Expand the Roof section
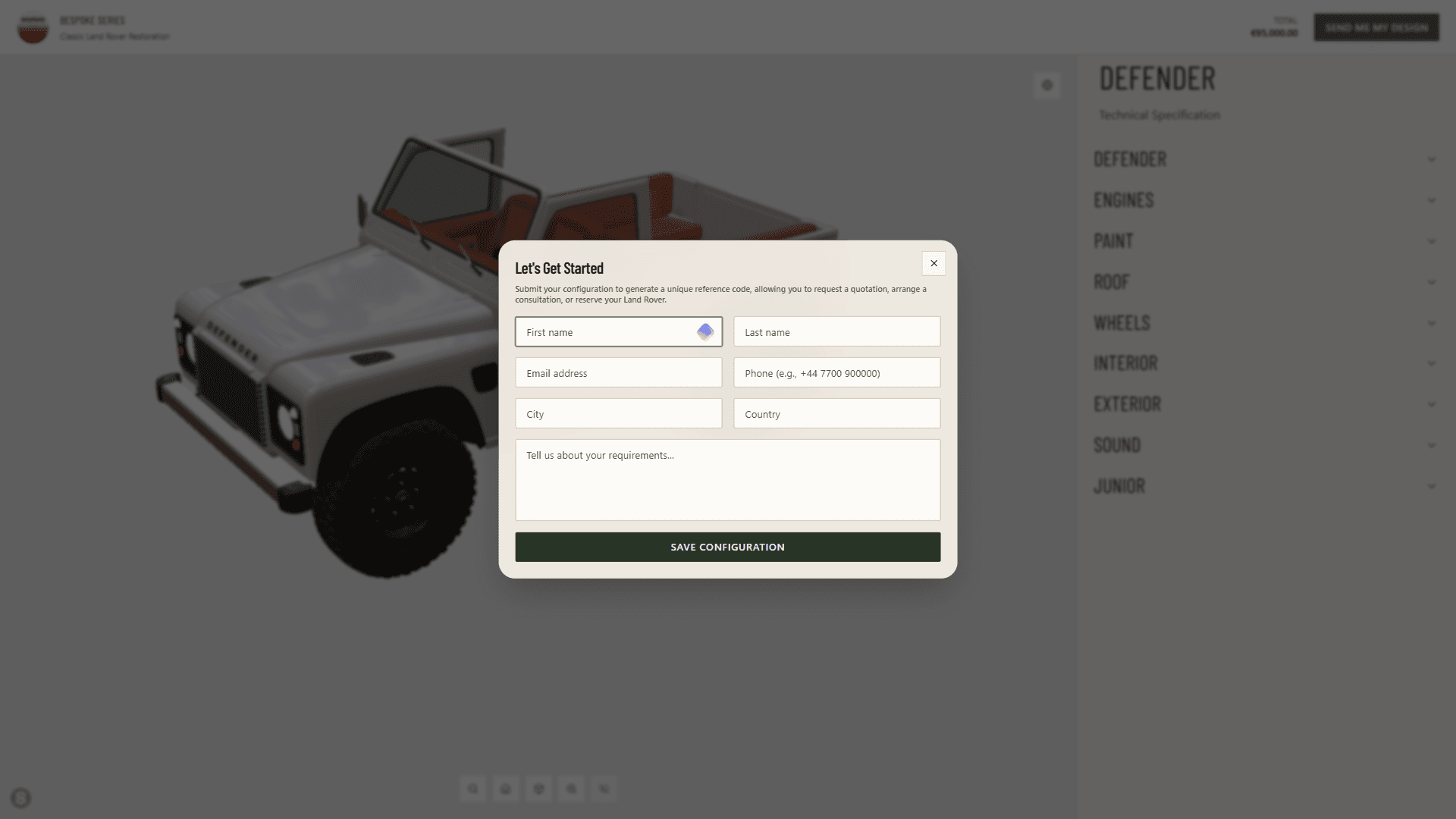1456x819 pixels. click(1265, 282)
